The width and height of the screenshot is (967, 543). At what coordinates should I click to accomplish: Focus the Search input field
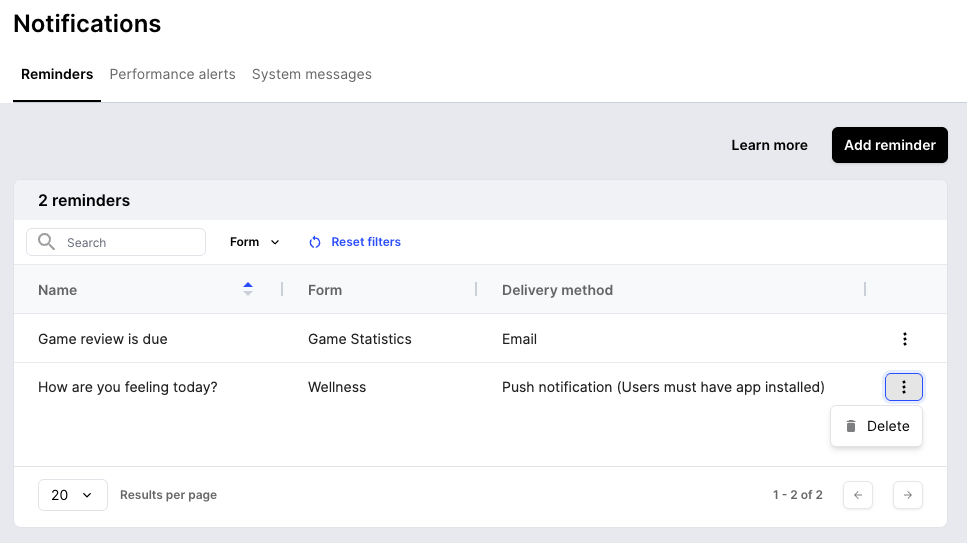point(116,242)
